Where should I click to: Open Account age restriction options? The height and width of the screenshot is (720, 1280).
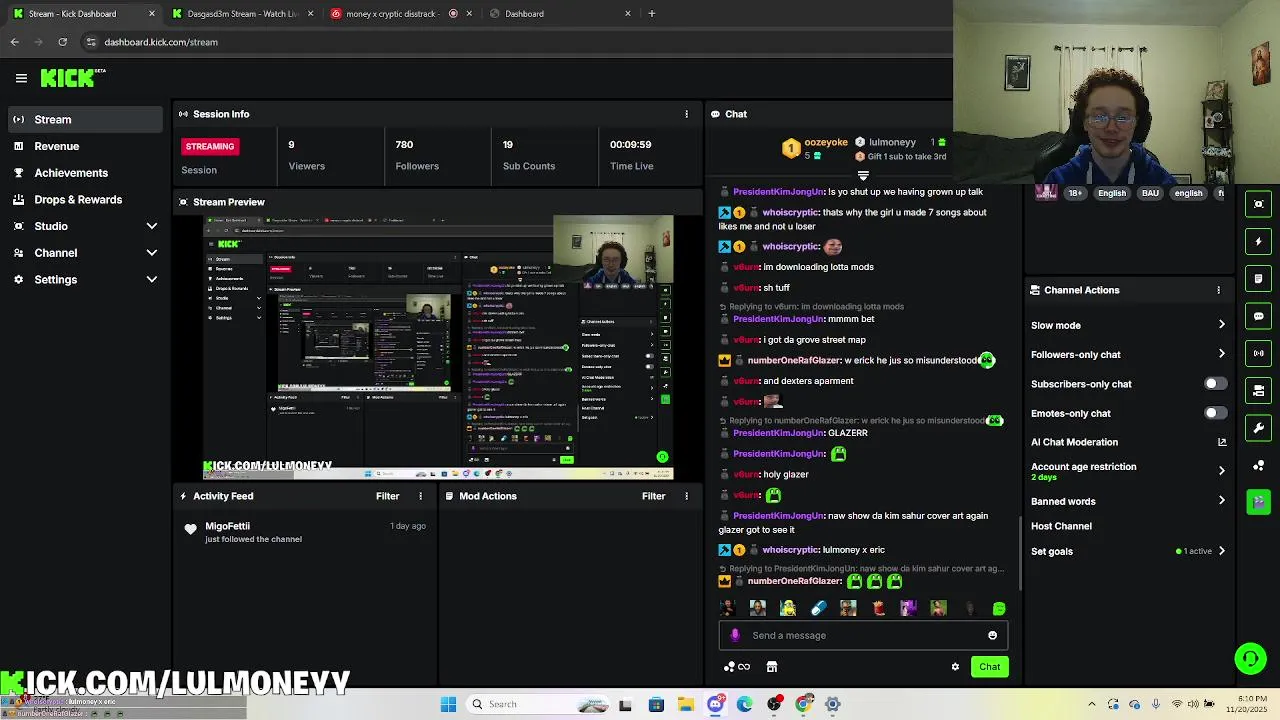tap(1128, 471)
